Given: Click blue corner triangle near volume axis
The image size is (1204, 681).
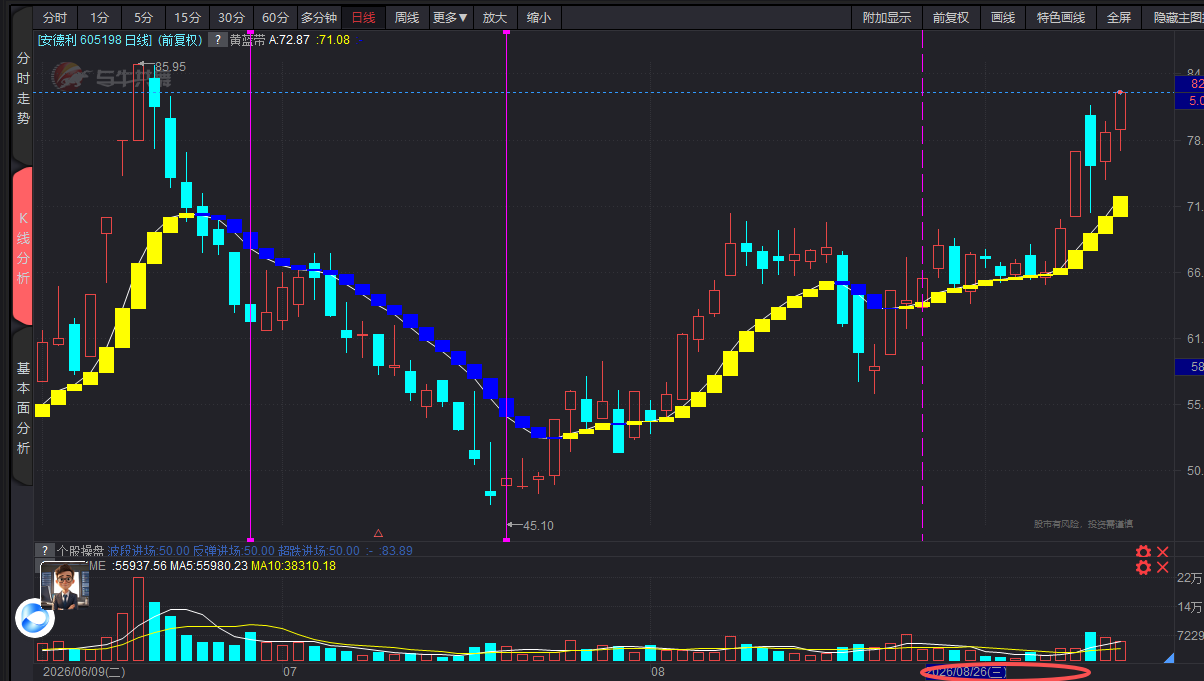Looking at the screenshot, I should coord(1168,657).
